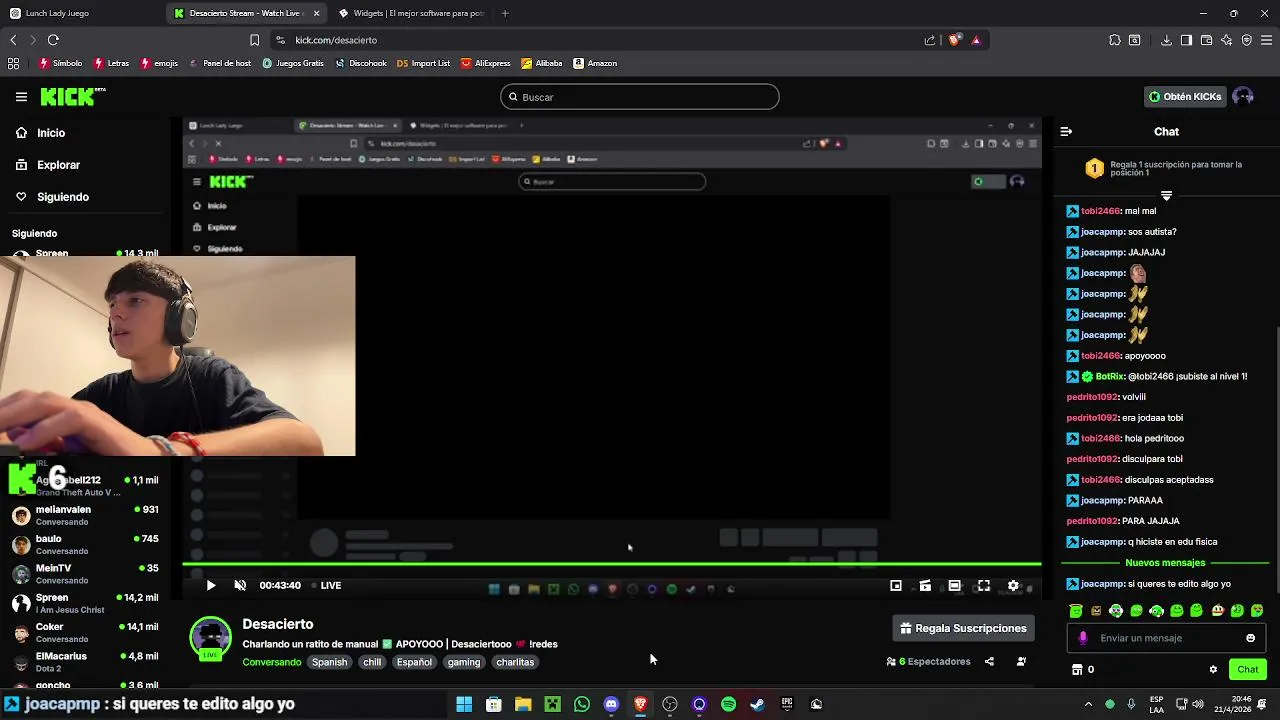Open the Panel de host bookmark
This screenshot has width=1280, height=720.
pyautogui.click(x=220, y=63)
